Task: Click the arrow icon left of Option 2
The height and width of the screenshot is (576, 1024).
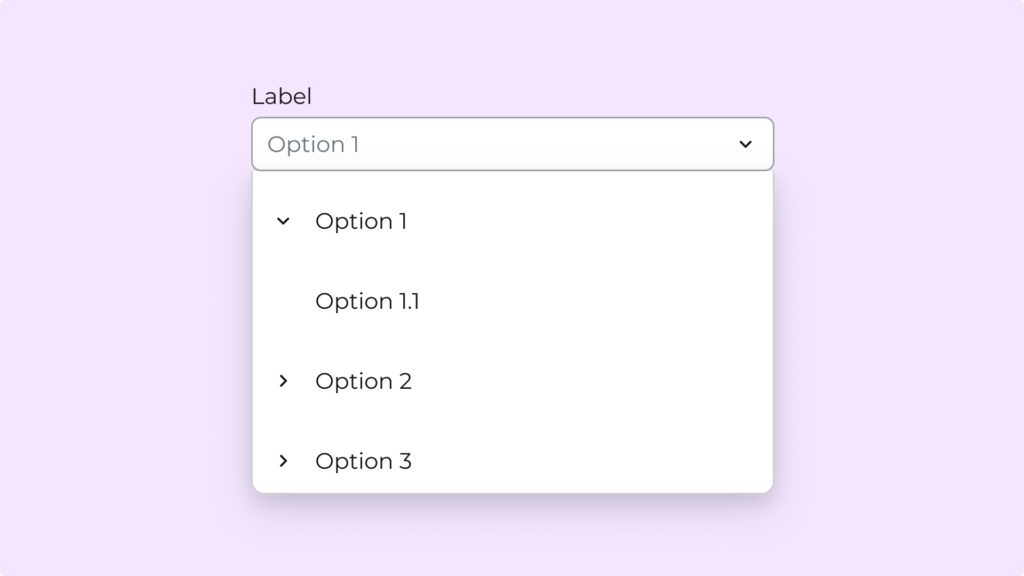Action: tap(283, 381)
